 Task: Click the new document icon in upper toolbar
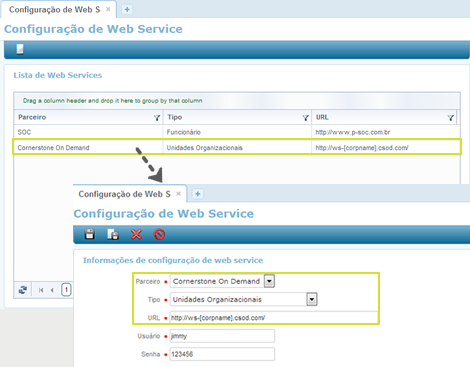click(20, 49)
